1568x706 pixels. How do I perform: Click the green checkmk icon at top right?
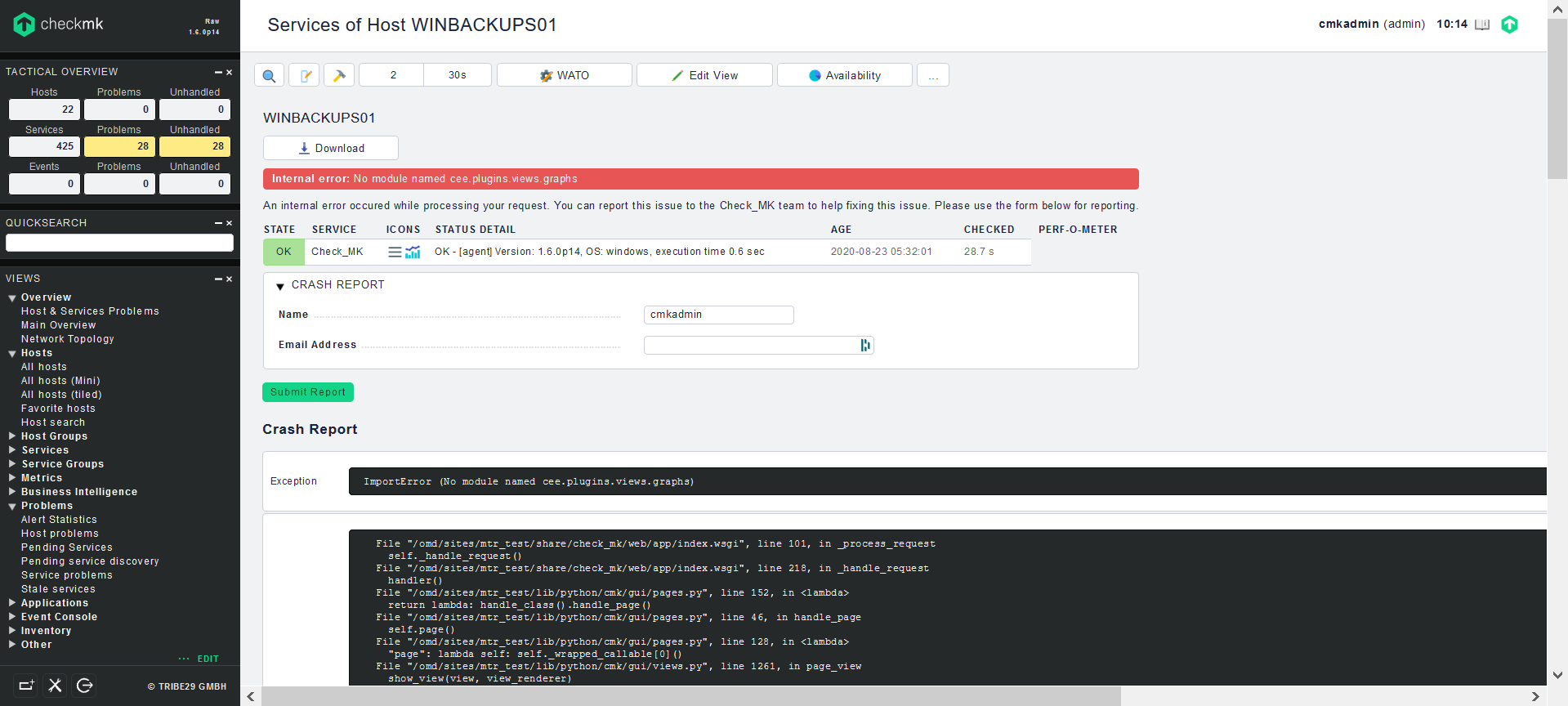pyautogui.click(x=1509, y=25)
